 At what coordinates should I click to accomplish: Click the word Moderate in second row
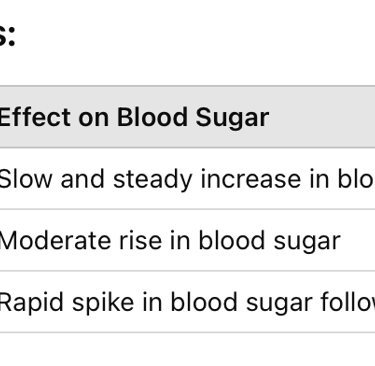55,240
